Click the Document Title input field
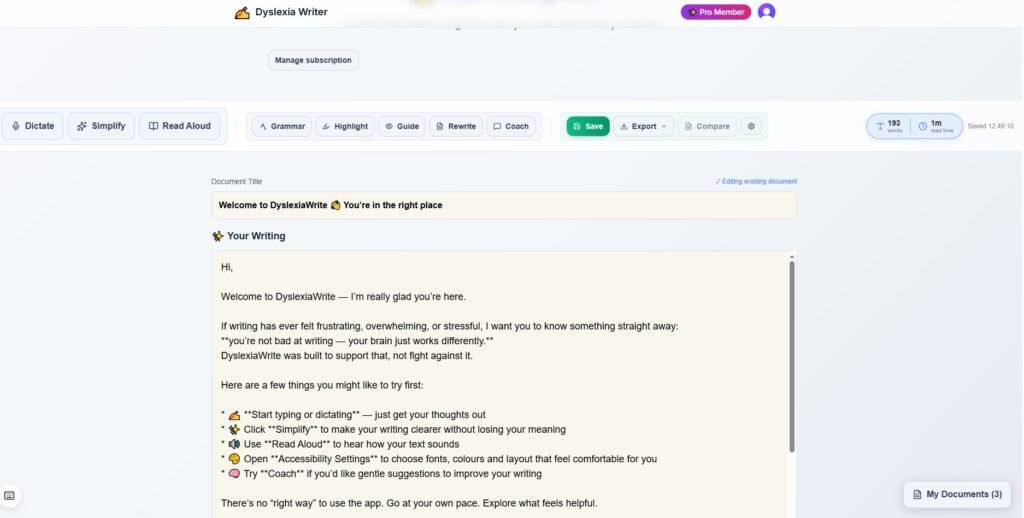This screenshot has width=1024, height=518. click(x=504, y=205)
